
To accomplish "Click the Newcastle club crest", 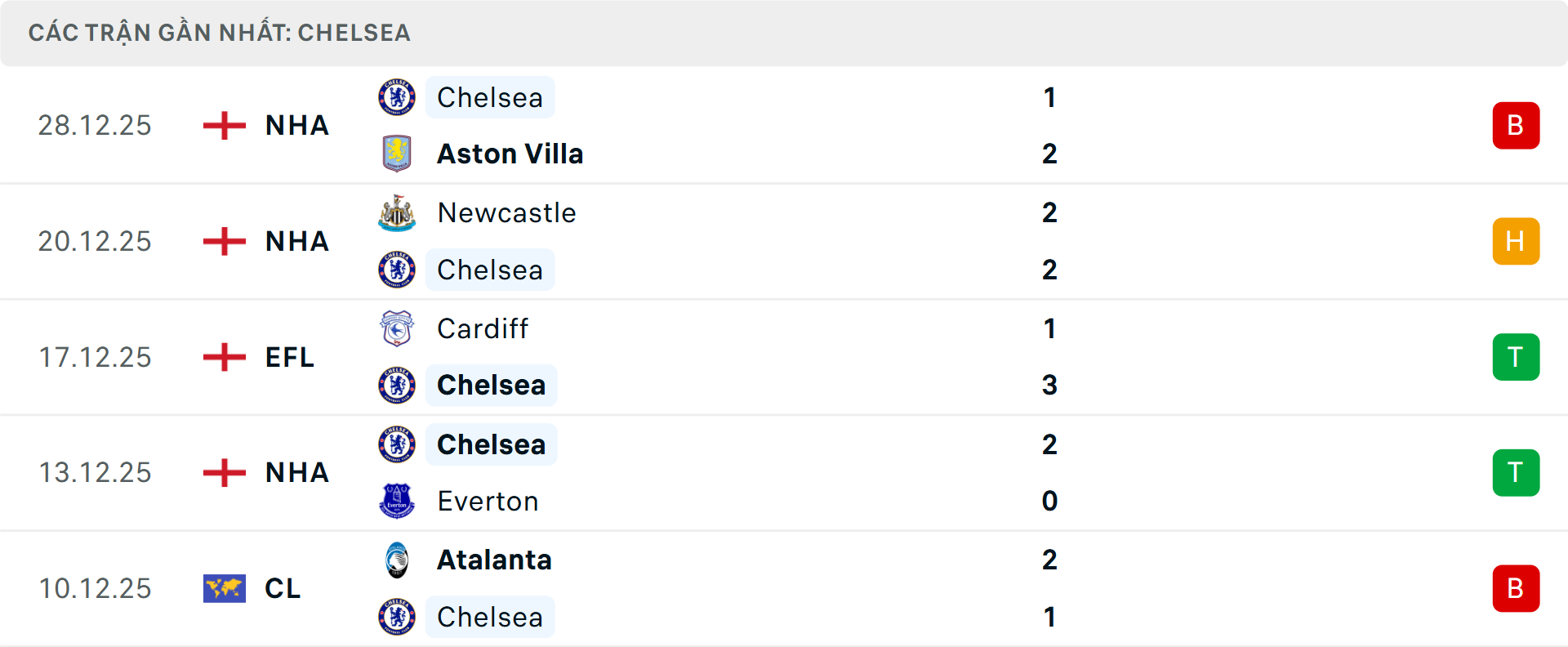I will point(397,213).
